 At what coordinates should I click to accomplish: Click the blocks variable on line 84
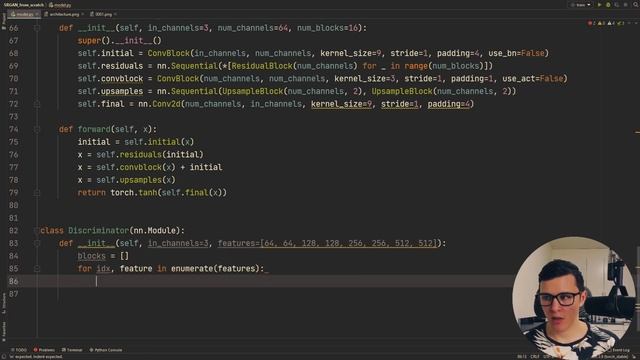pos(91,256)
